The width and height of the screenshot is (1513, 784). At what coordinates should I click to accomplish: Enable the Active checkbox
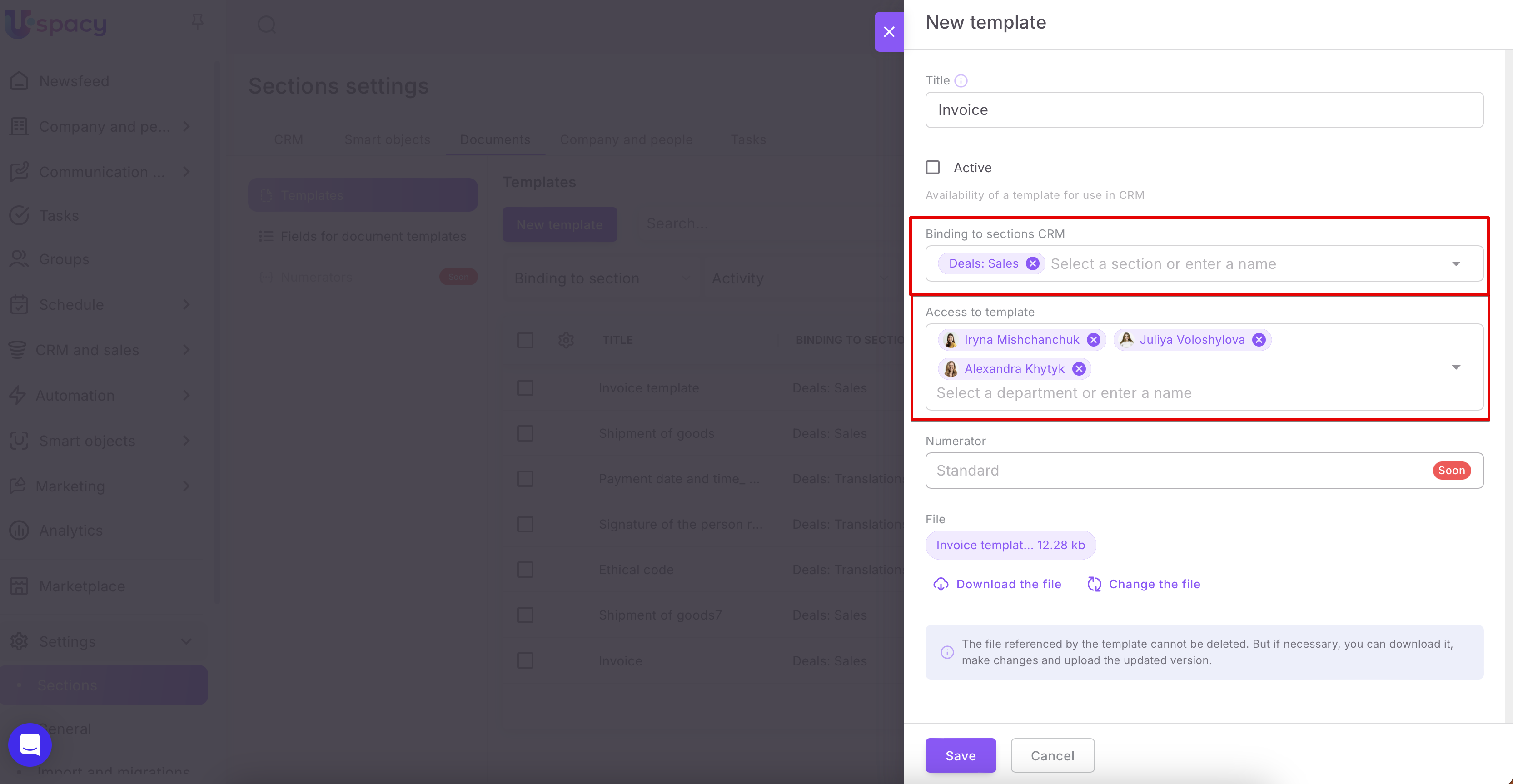[x=933, y=167]
